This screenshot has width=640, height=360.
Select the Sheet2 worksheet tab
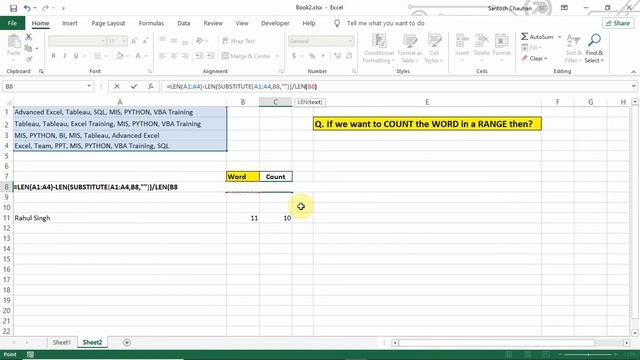click(92, 342)
